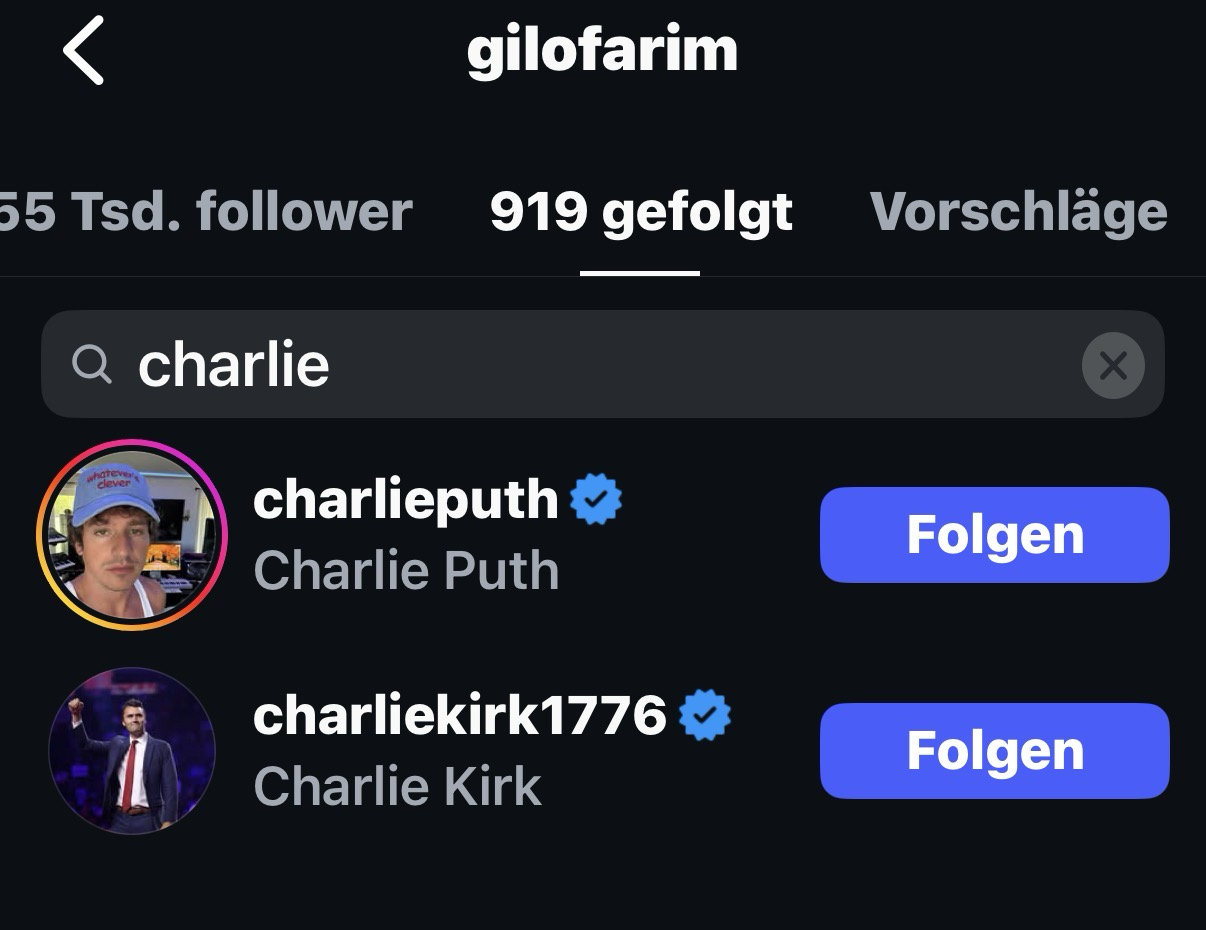Open the charlieputh username link

tap(405, 499)
